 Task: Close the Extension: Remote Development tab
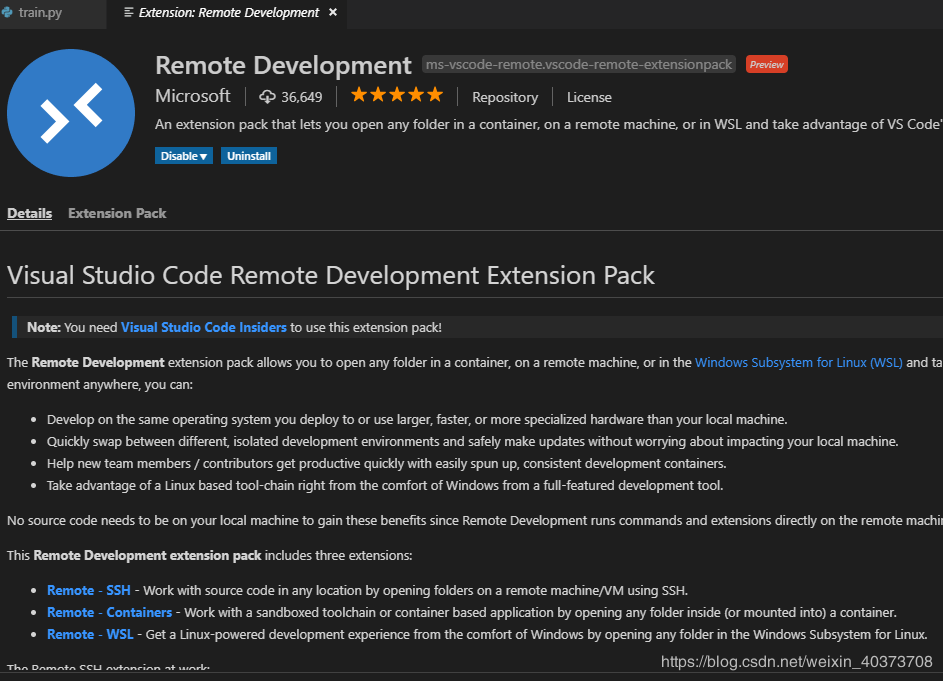(x=333, y=12)
